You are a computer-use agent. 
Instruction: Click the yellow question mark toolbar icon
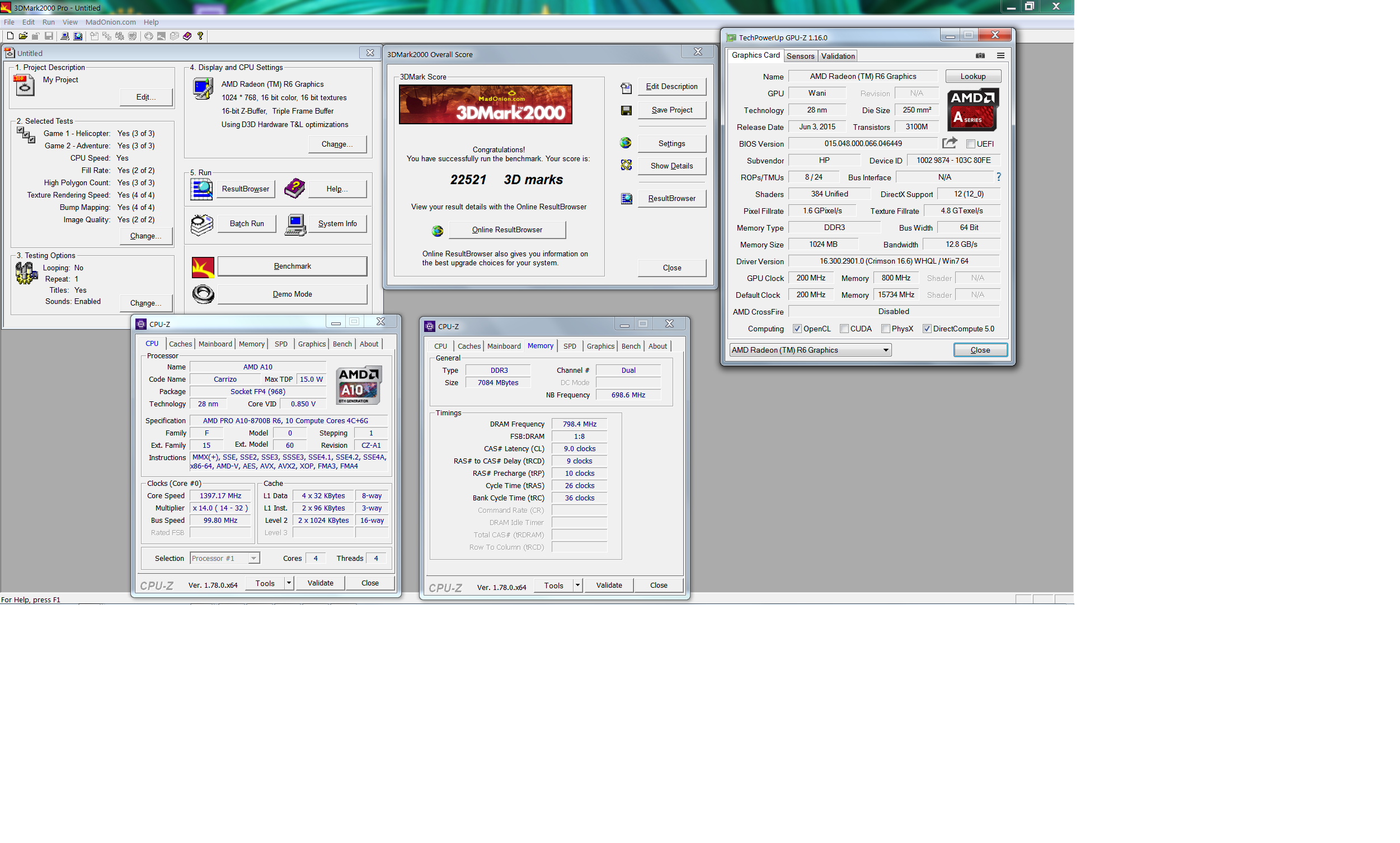(x=200, y=36)
